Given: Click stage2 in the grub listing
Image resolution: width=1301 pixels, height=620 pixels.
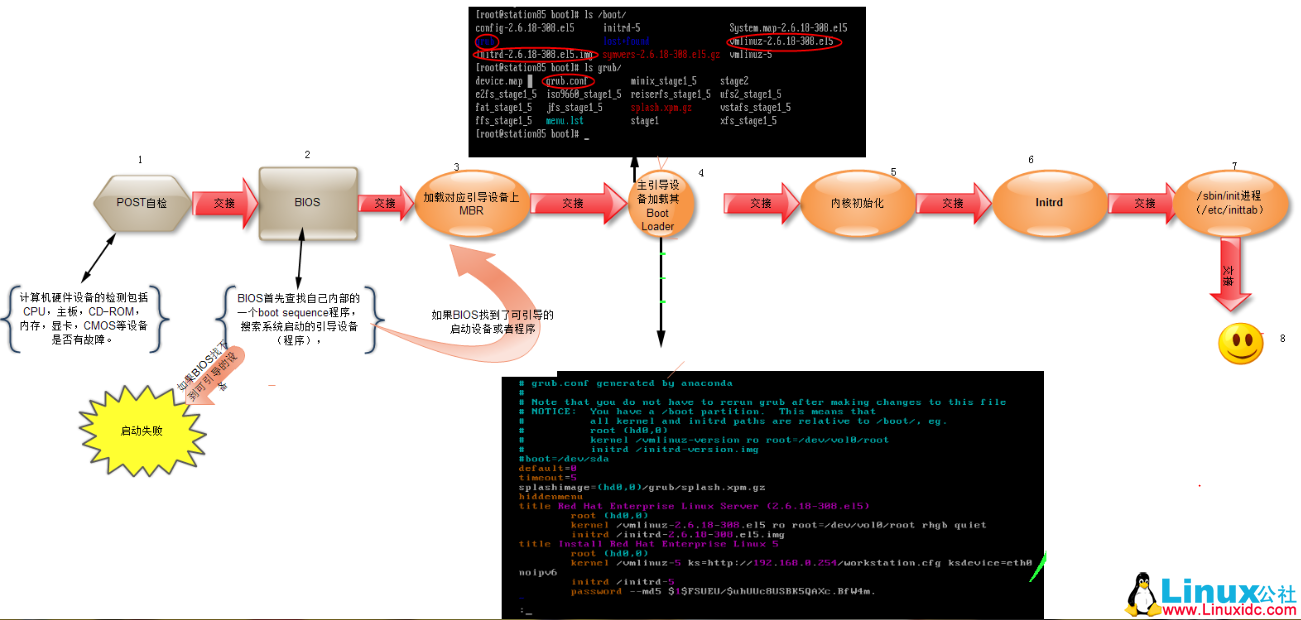Looking at the screenshot, I should [734, 81].
